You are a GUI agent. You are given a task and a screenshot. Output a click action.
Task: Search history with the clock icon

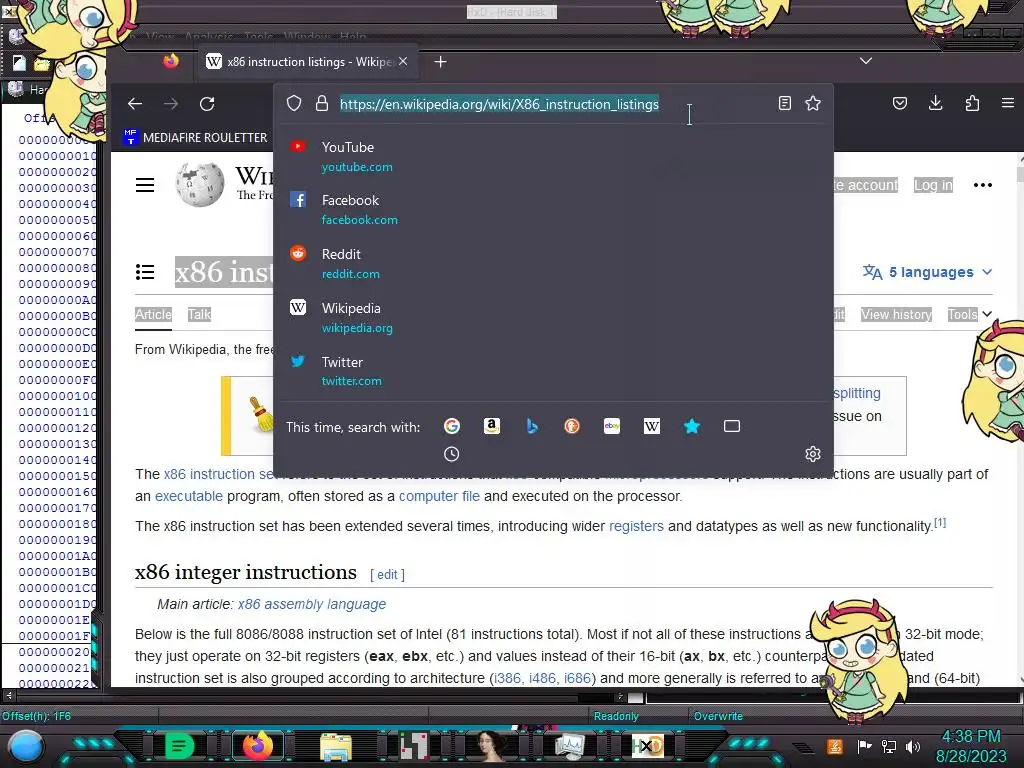tap(451, 454)
